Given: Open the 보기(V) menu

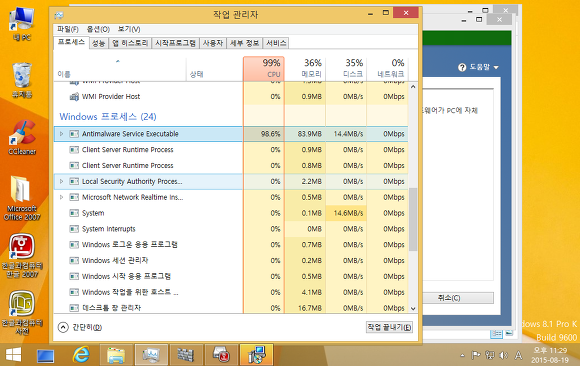Looking at the screenshot, I should 129,29.
